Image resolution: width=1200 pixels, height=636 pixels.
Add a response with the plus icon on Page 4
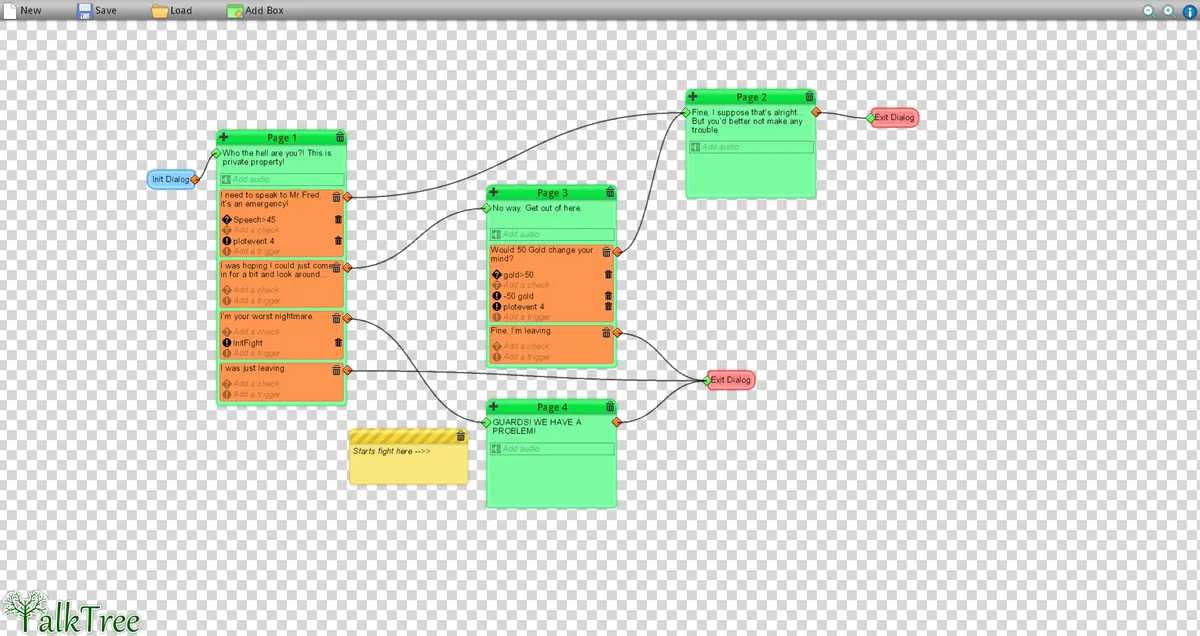click(492, 407)
